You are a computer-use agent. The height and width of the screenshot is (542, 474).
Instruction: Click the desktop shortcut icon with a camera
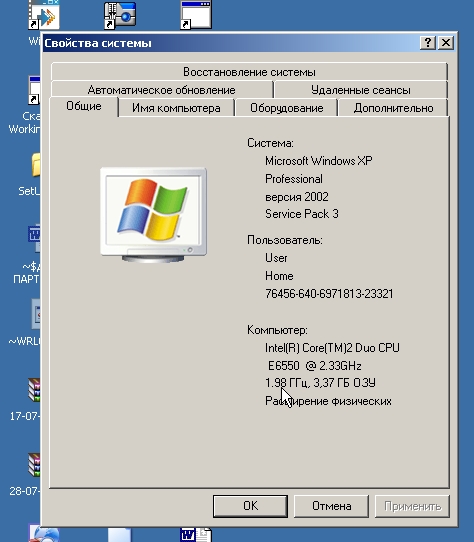120,15
